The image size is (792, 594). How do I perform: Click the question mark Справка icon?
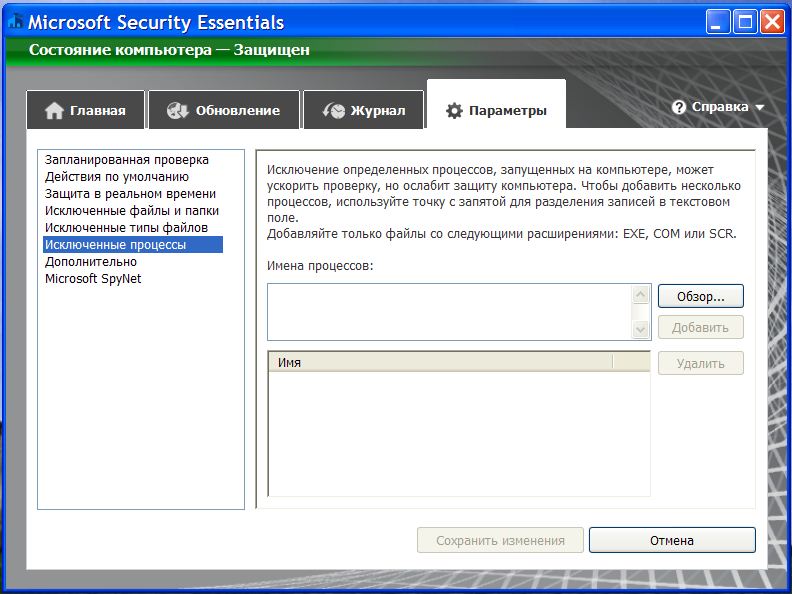[x=679, y=107]
